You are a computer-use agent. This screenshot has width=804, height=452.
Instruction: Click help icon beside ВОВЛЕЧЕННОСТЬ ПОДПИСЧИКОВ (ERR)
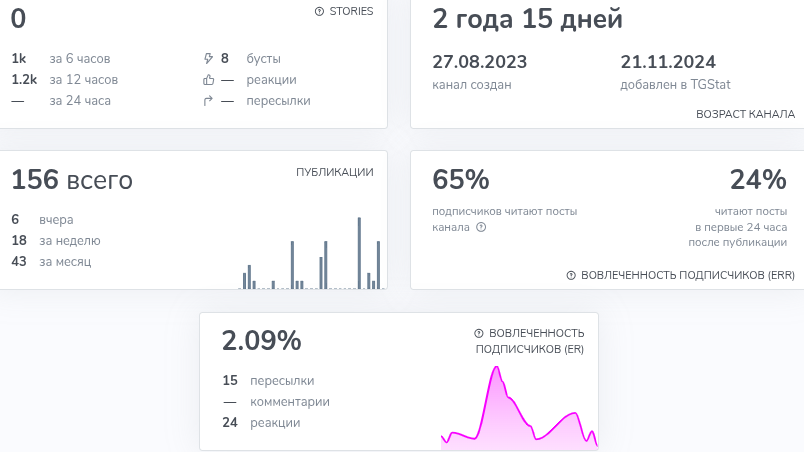tap(571, 275)
